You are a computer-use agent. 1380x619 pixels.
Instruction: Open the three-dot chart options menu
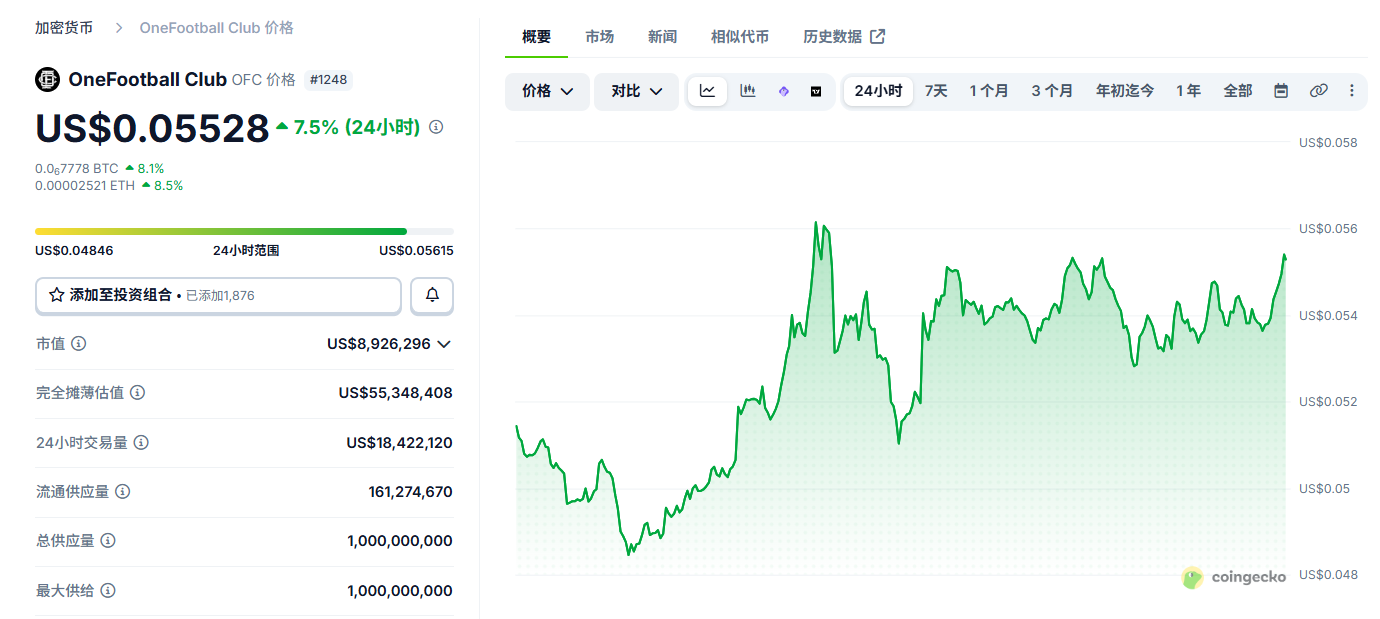[x=1352, y=91]
